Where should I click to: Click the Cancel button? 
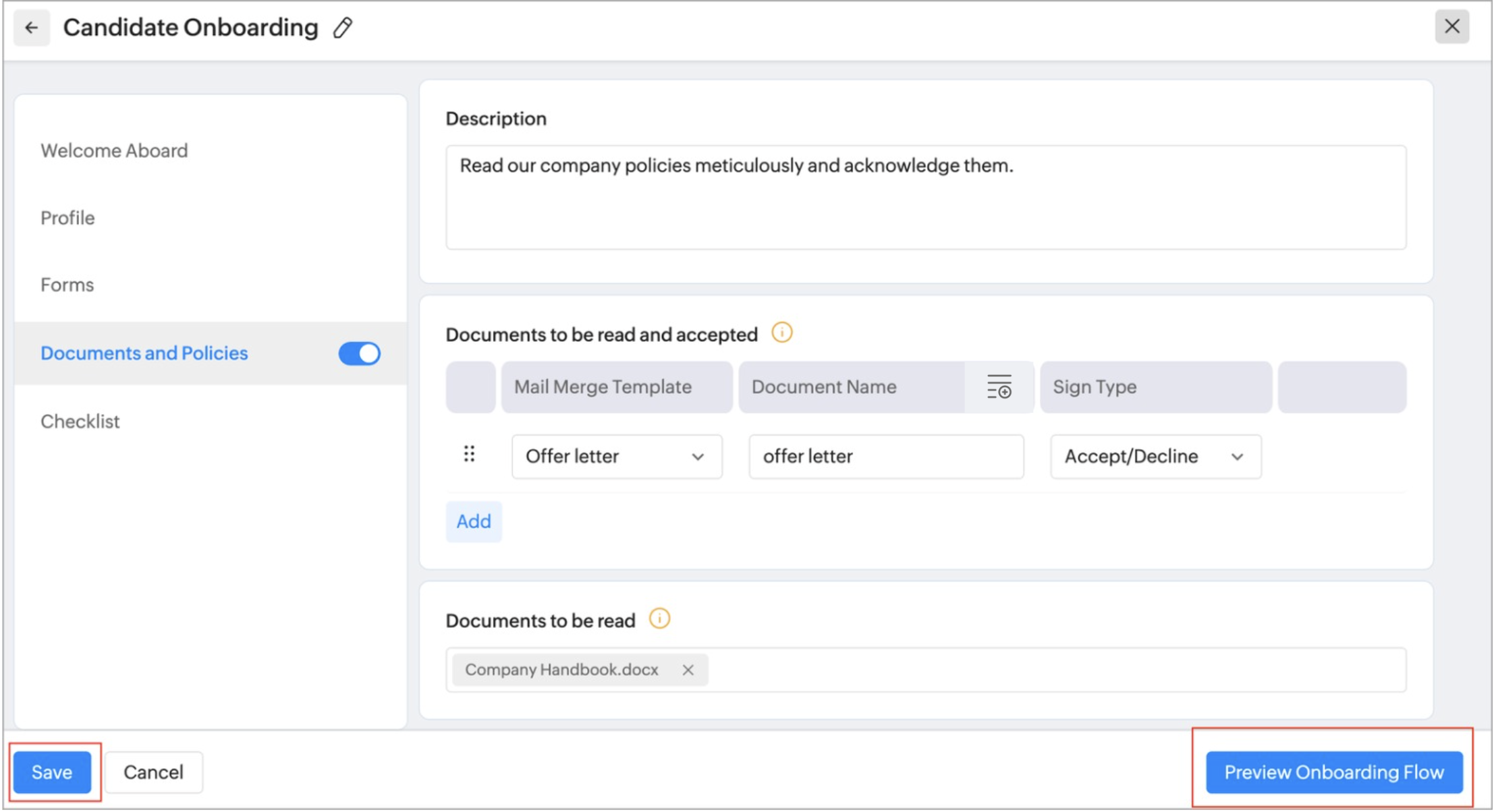tap(153, 772)
